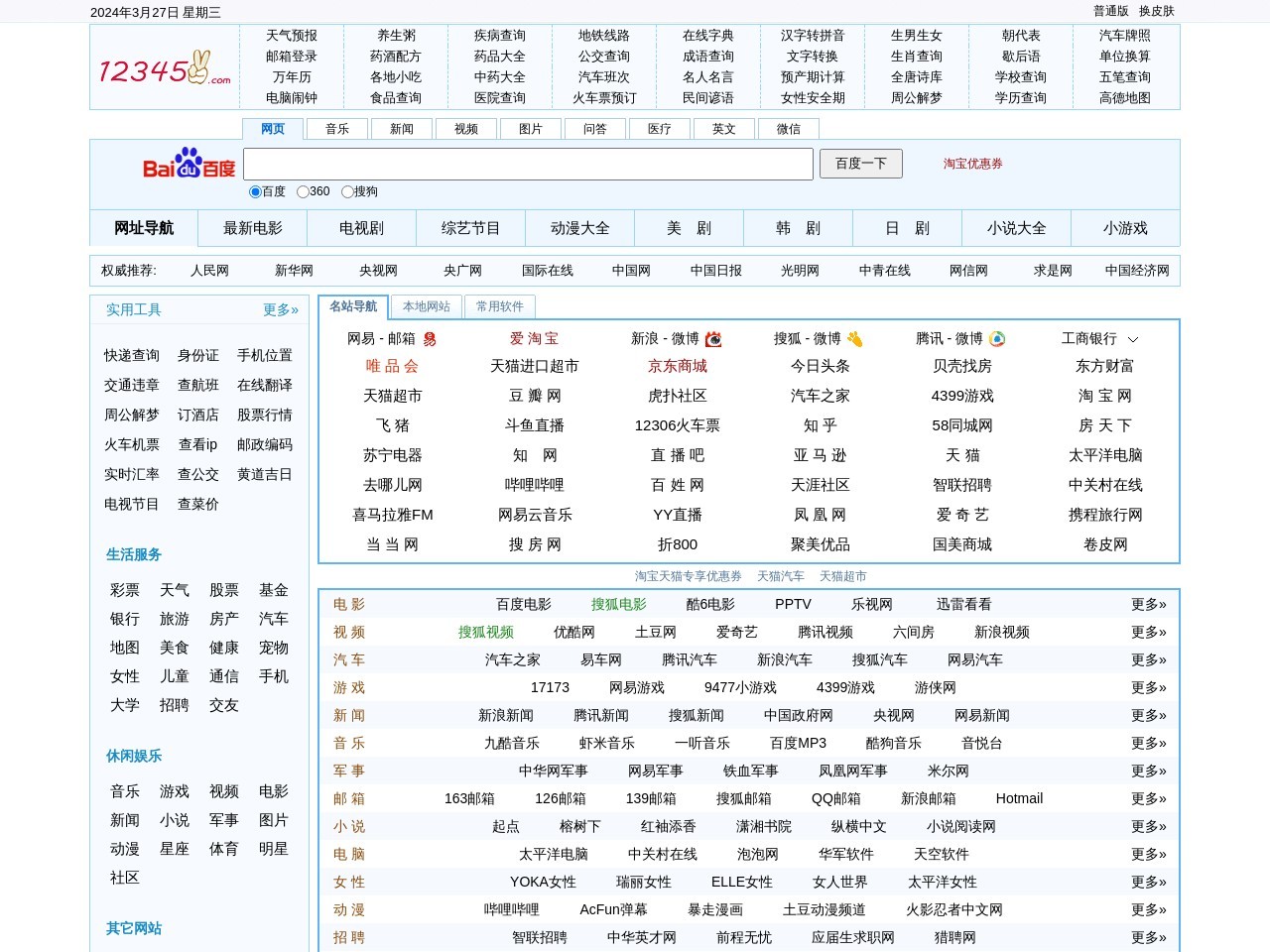Click the Sina Weibo eye icon
1270x952 pixels.
point(713,339)
